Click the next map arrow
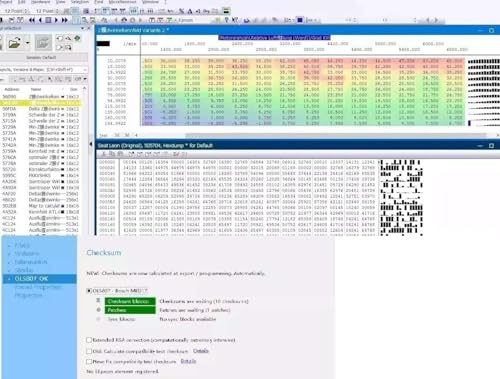 56,20
